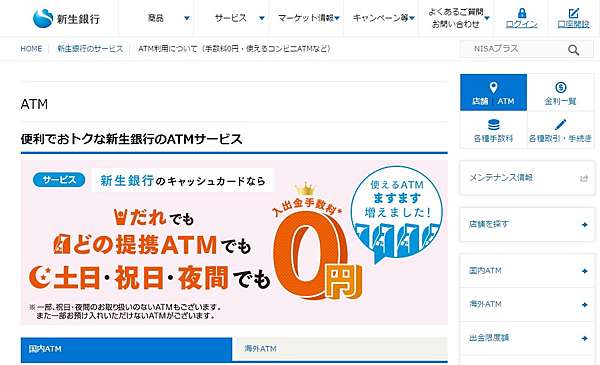Click the 口座開設 pencil-square icon
Screen dimensions: 600x365
pyautogui.click(x=573, y=13)
